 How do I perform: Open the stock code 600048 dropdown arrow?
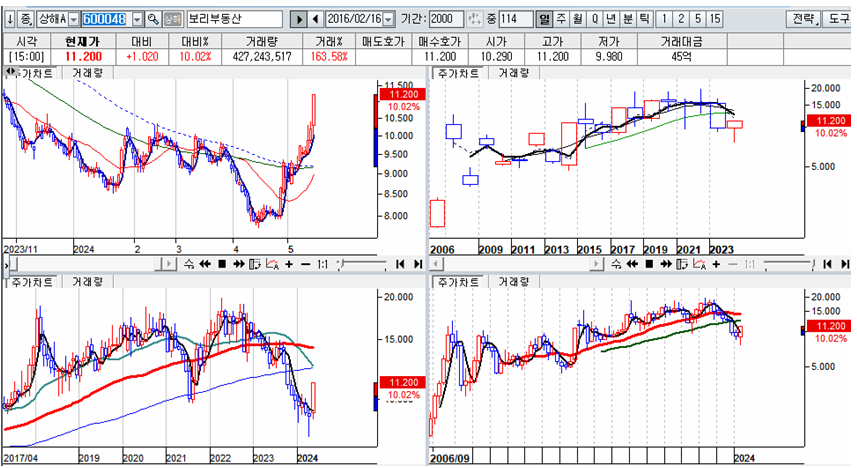coord(138,20)
